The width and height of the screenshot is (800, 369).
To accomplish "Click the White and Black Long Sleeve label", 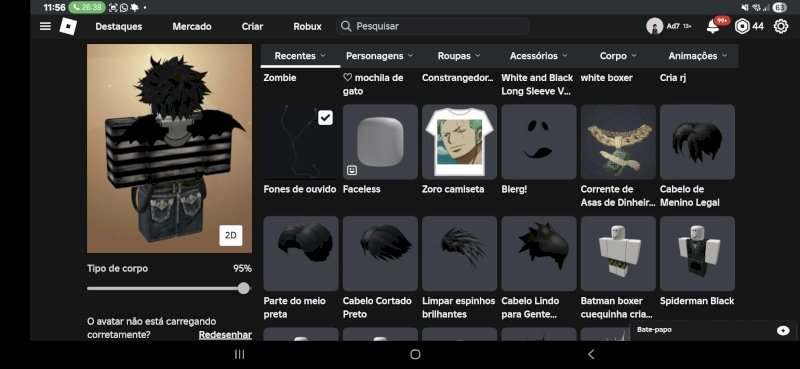I will tap(537, 84).
